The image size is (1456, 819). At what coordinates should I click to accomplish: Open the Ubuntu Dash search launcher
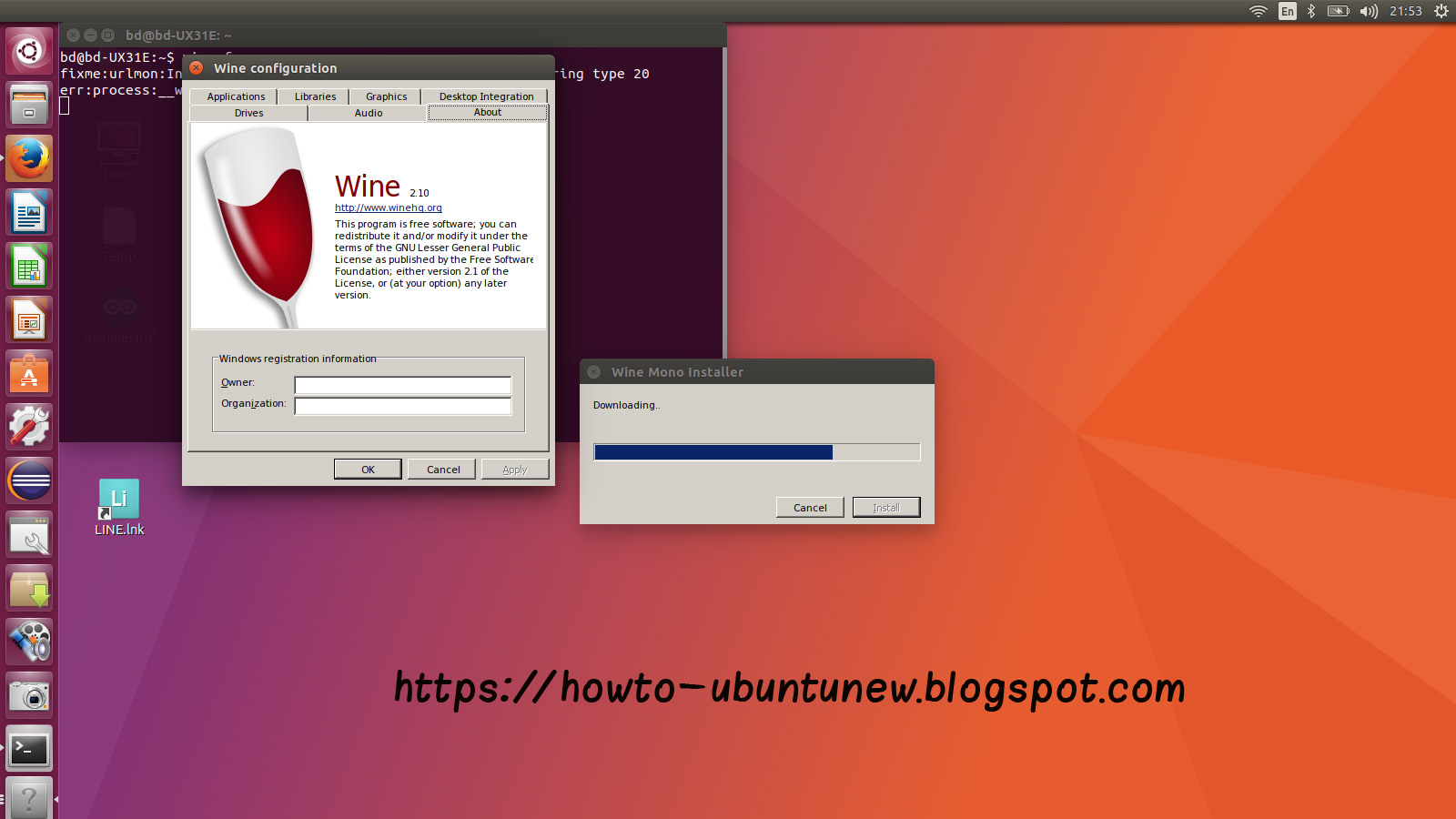click(x=29, y=51)
